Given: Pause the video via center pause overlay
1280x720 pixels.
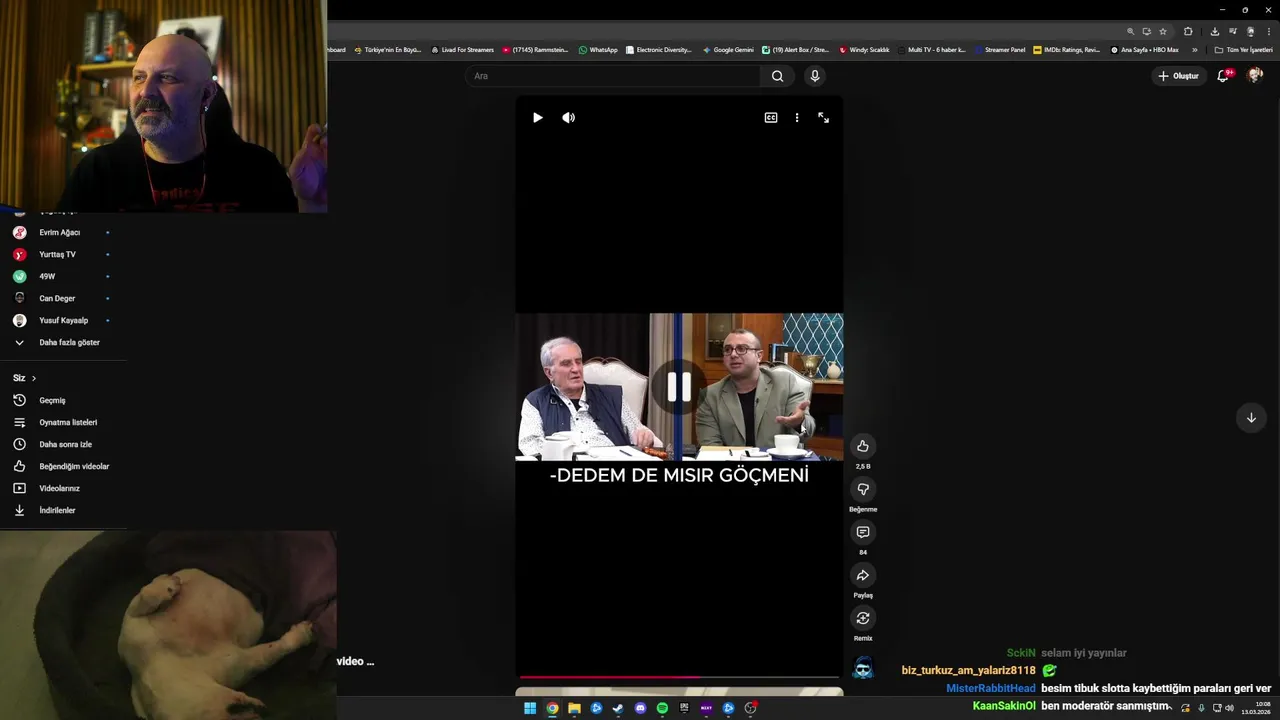Looking at the screenshot, I should pyautogui.click(x=679, y=387).
